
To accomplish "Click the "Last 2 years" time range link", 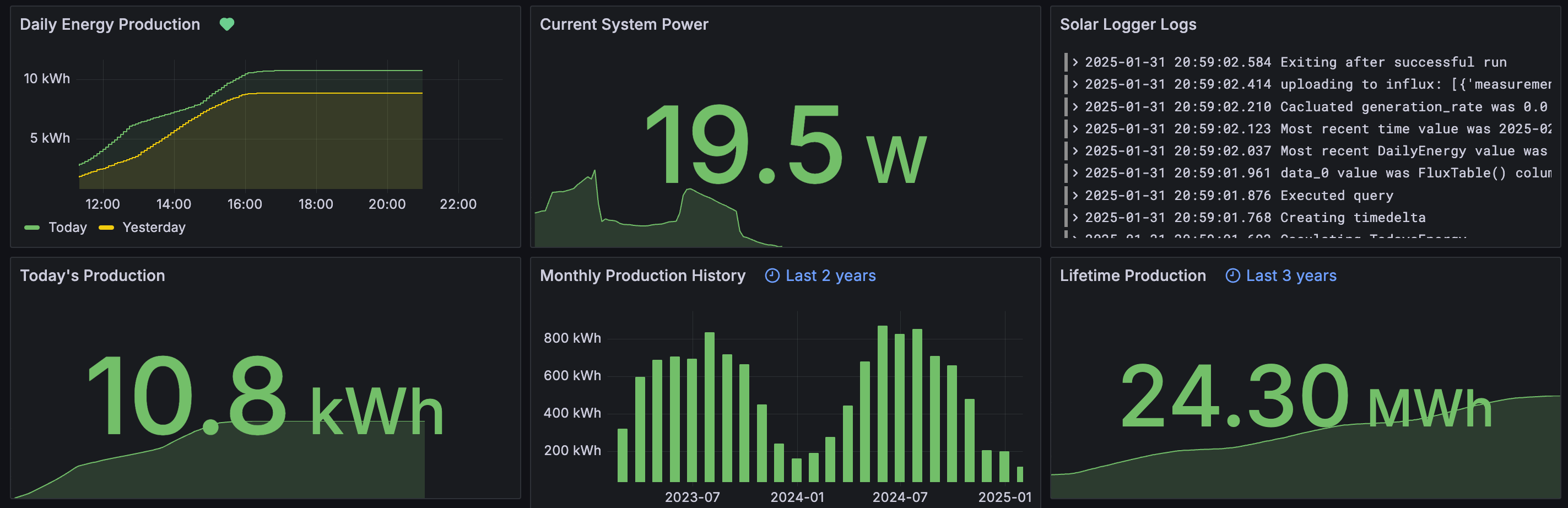I will [x=830, y=275].
